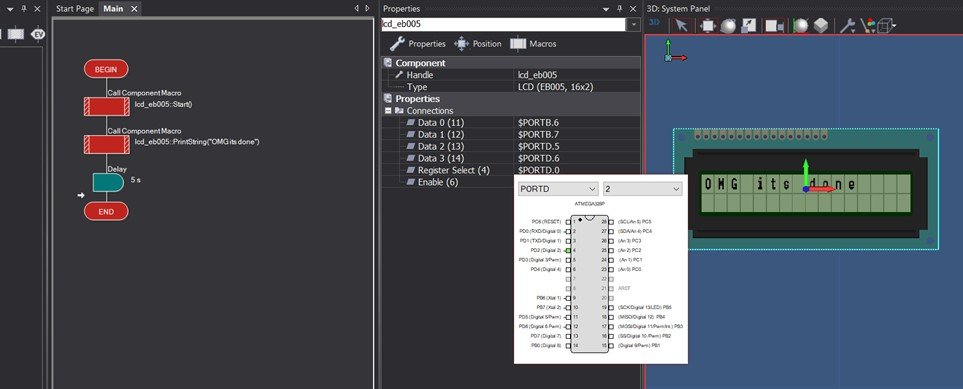Image resolution: width=963 pixels, height=389 pixels.
Task: Open the Macros sub-tab
Action: tap(533, 44)
